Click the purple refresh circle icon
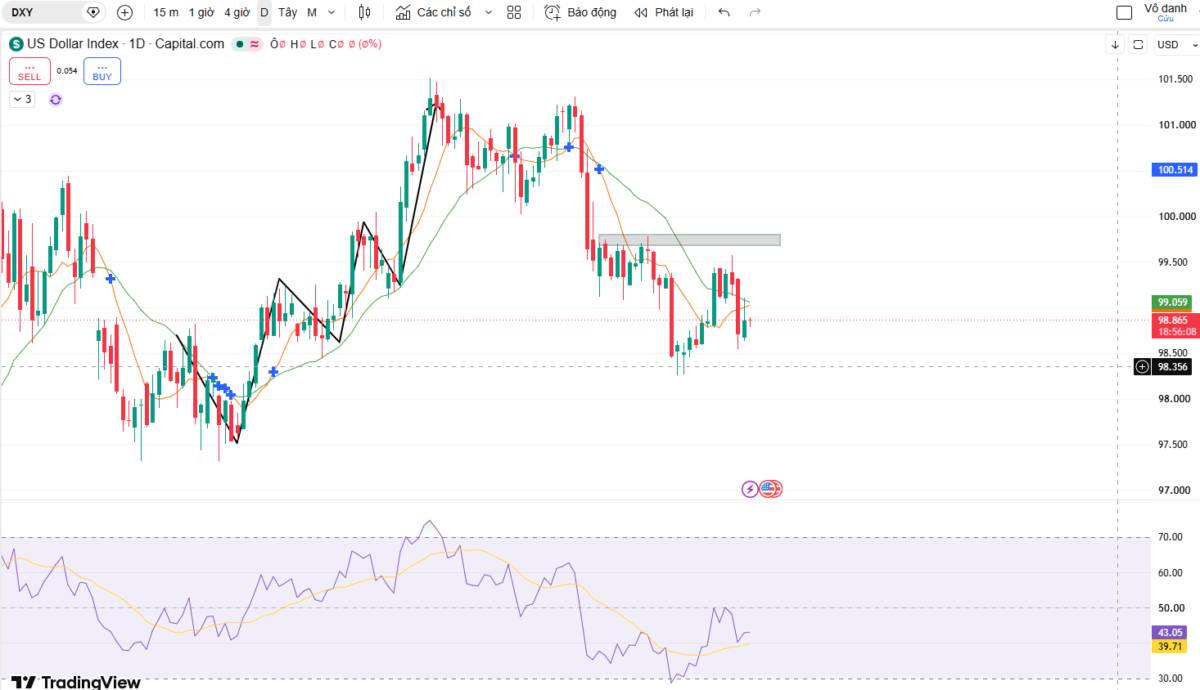This screenshot has height=690, width=1200. click(55, 99)
